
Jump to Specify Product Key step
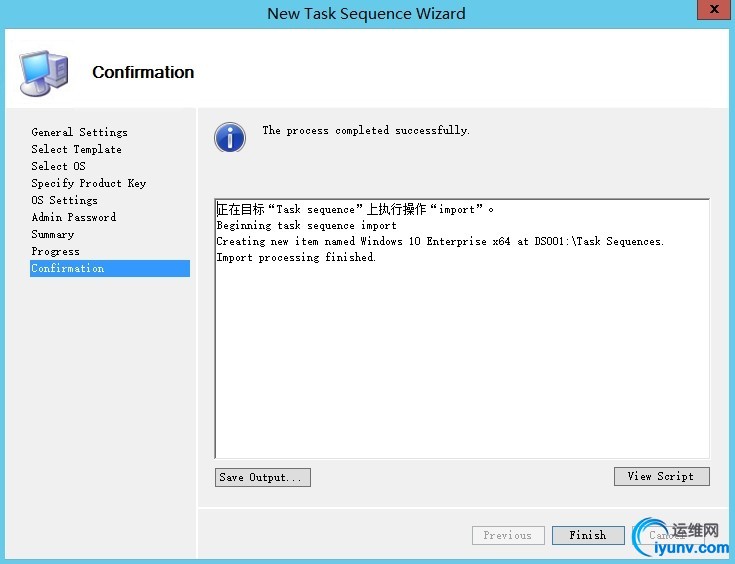88,183
